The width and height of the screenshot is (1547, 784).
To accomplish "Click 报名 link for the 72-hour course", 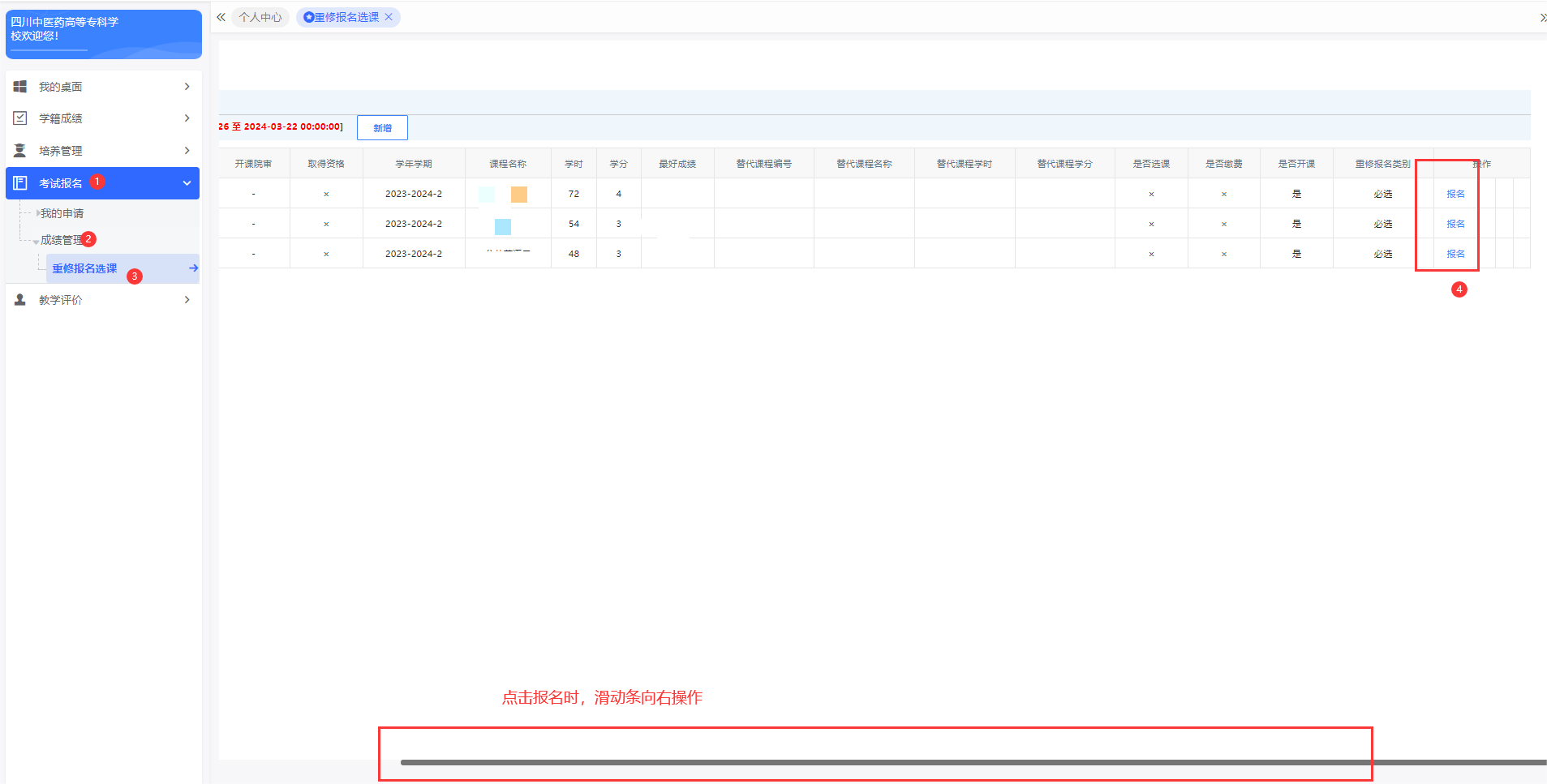I will click(x=1455, y=194).
